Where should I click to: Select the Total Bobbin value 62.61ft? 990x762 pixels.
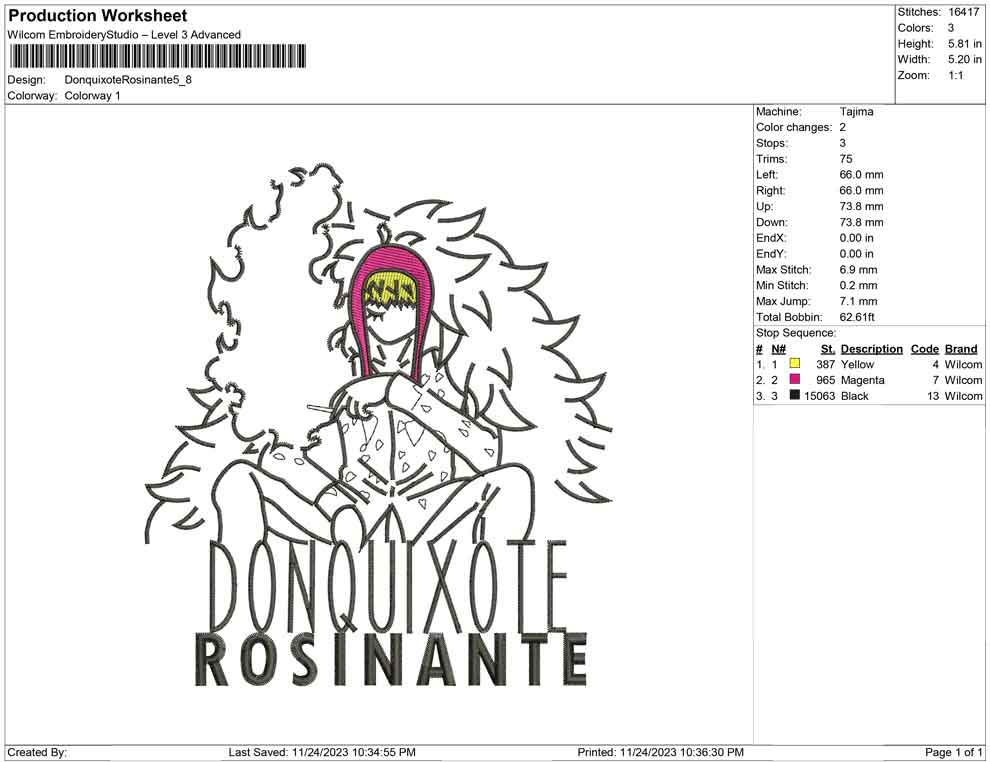pos(857,317)
